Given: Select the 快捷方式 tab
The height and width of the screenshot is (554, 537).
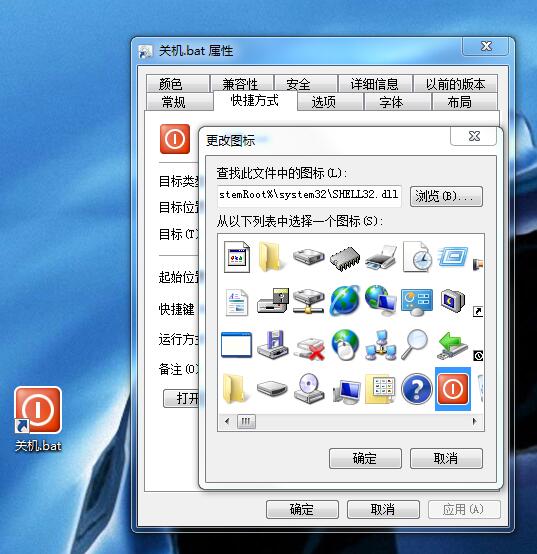Looking at the screenshot, I should [x=255, y=100].
